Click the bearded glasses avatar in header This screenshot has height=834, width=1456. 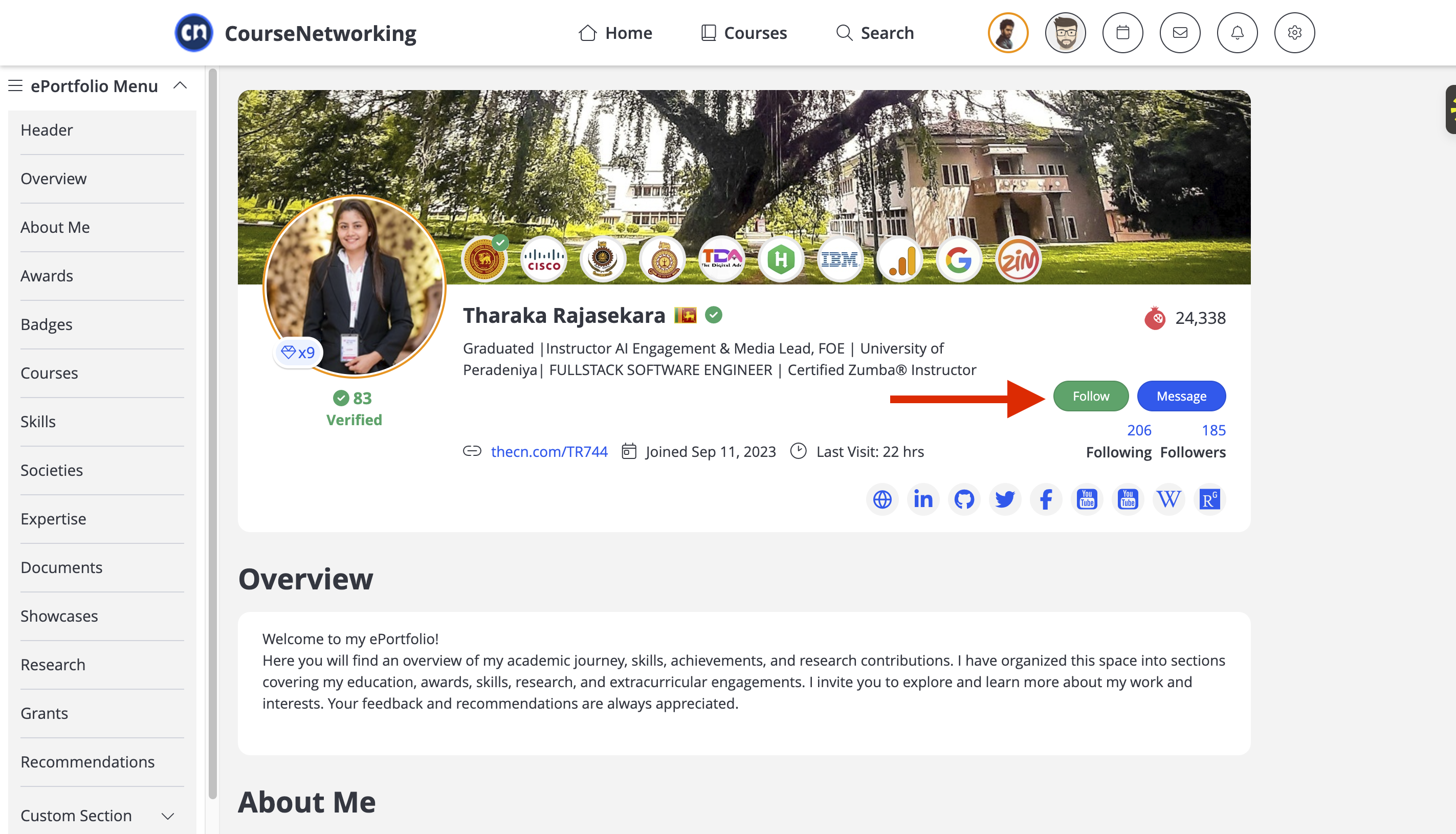[x=1065, y=33]
